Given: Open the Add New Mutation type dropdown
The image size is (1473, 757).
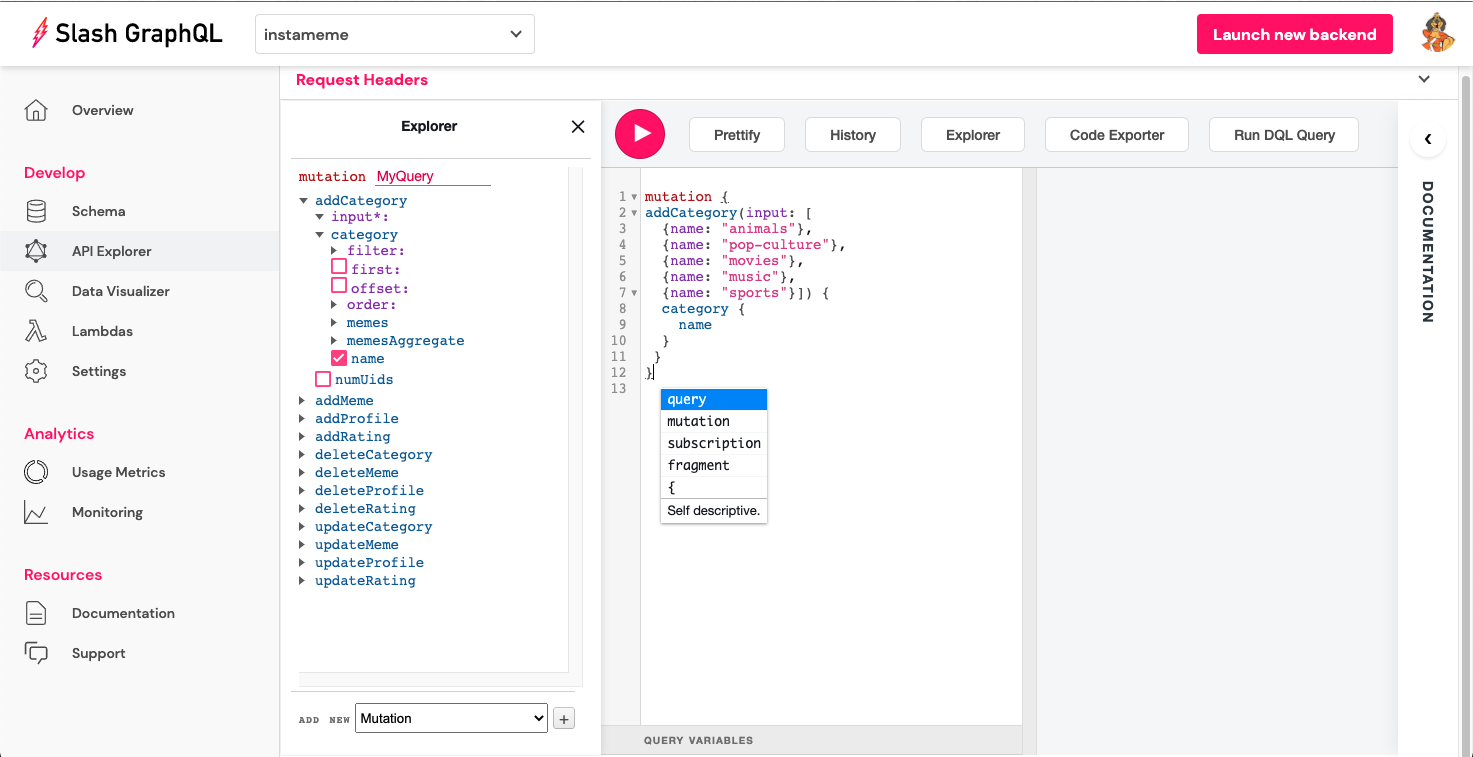Looking at the screenshot, I should point(451,718).
